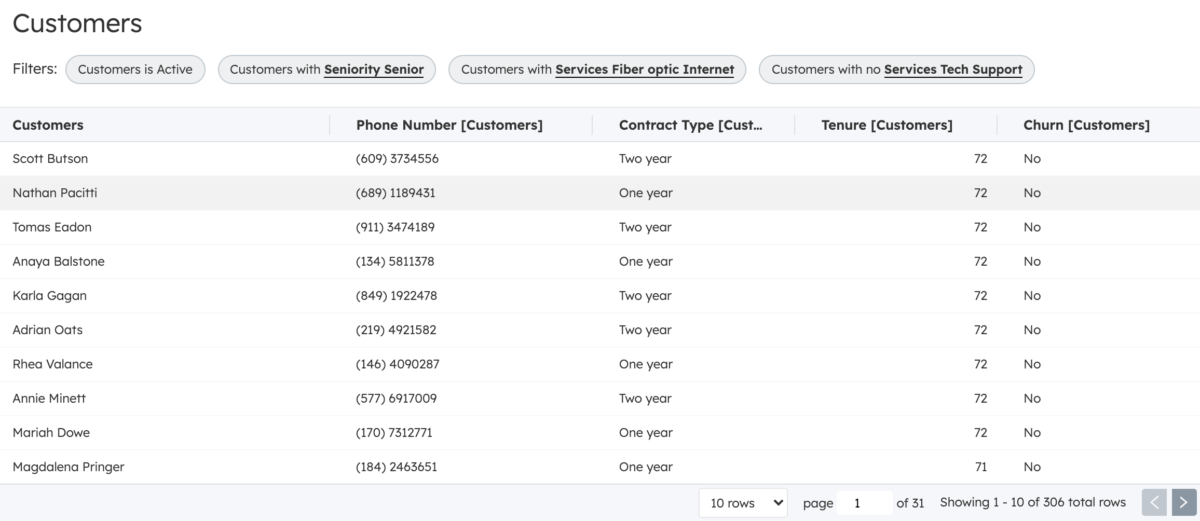Click phone number (609) 3734556
1200x521 pixels.
pos(397,158)
